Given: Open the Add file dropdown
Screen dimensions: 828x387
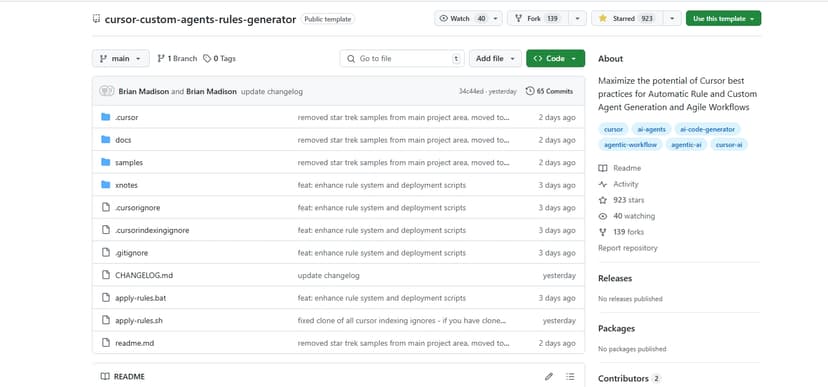Looking at the screenshot, I should tap(495, 59).
